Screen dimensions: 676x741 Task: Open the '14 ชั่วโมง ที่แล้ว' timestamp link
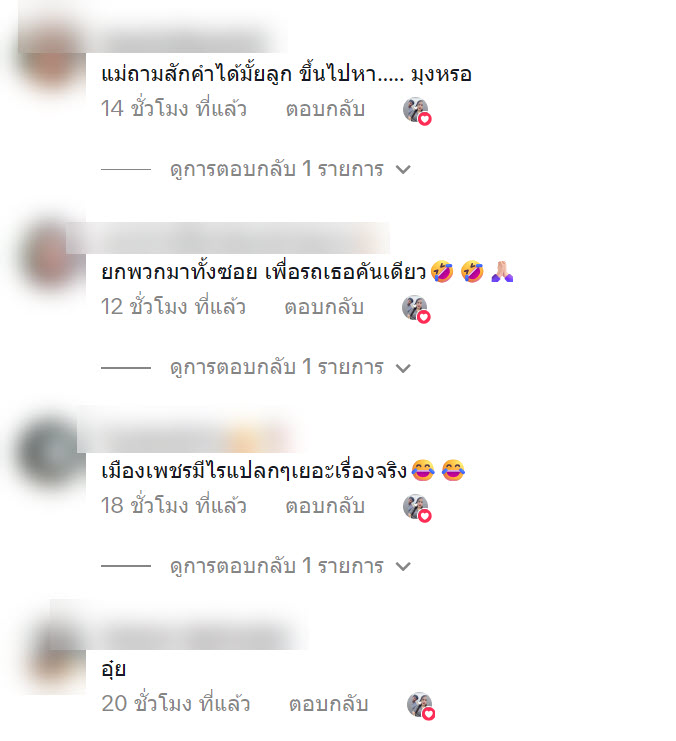pos(173,108)
